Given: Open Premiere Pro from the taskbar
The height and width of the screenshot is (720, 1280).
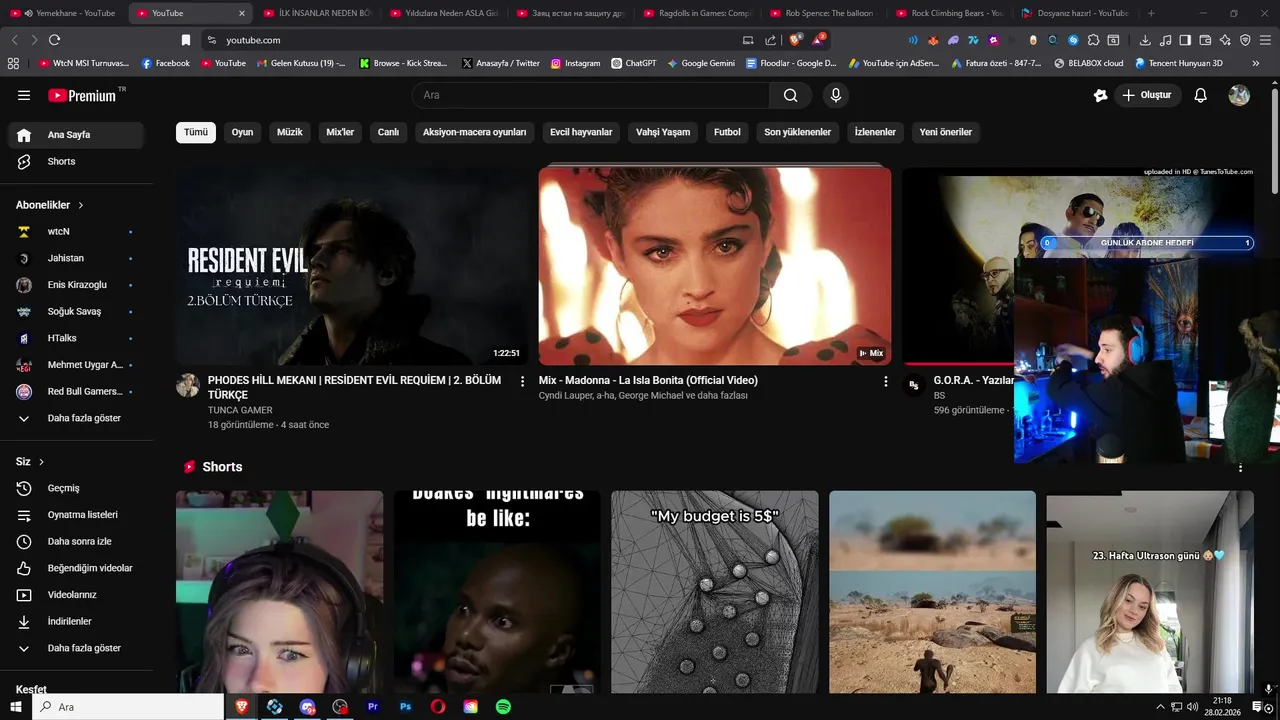Looking at the screenshot, I should [x=373, y=707].
